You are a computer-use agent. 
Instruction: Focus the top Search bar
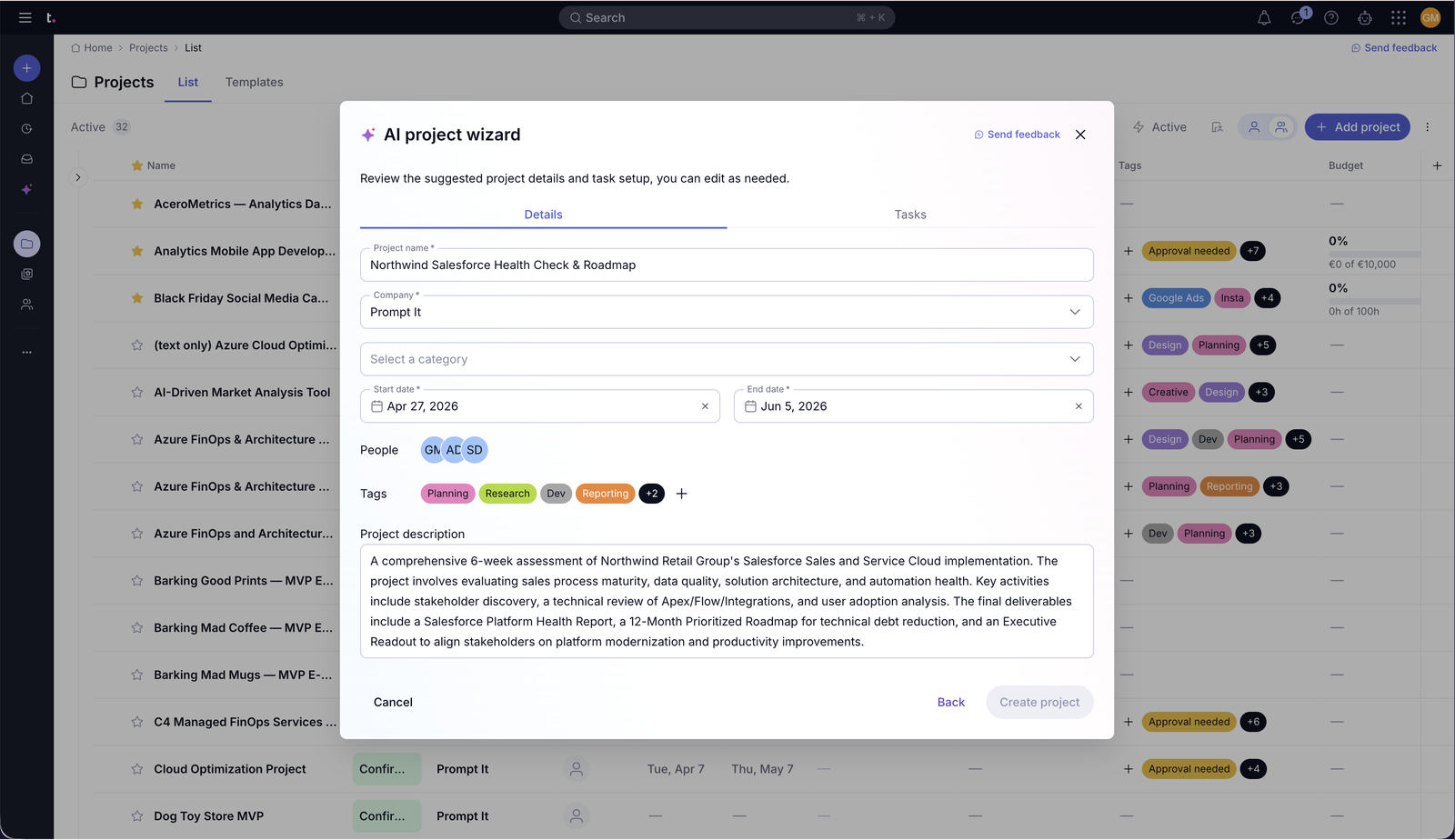(x=727, y=17)
